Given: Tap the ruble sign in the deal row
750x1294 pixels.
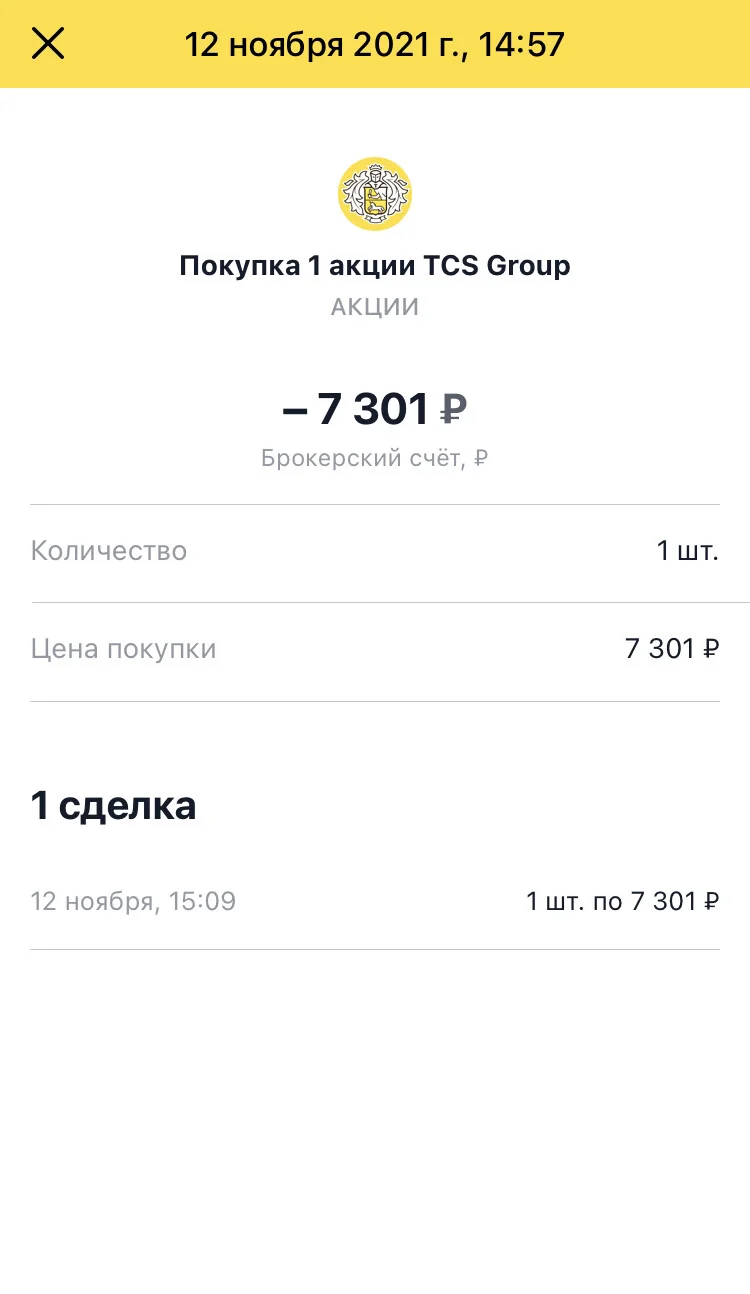Looking at the screenshot, I should (711, 902).
